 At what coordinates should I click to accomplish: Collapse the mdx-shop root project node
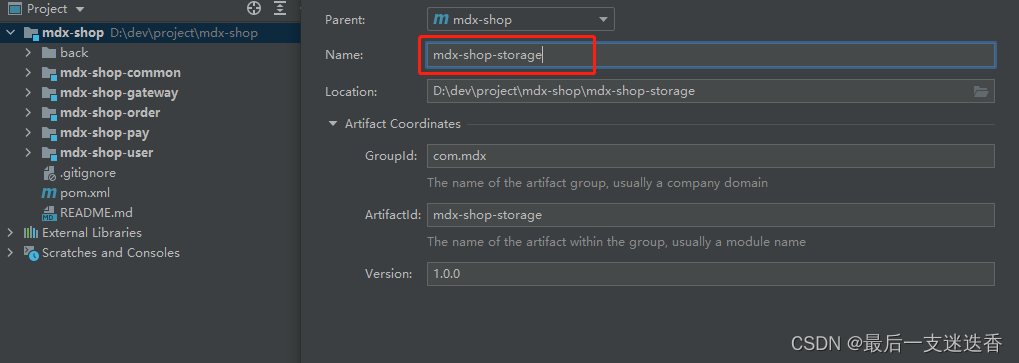[x=10, y=32]
